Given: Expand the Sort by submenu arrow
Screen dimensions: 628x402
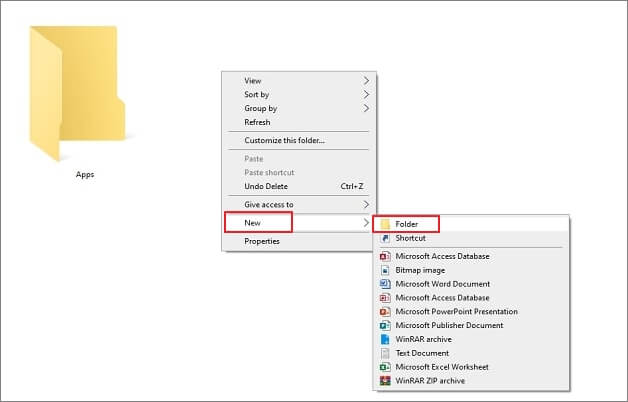Looking at the screenshot, I should 366,94.
